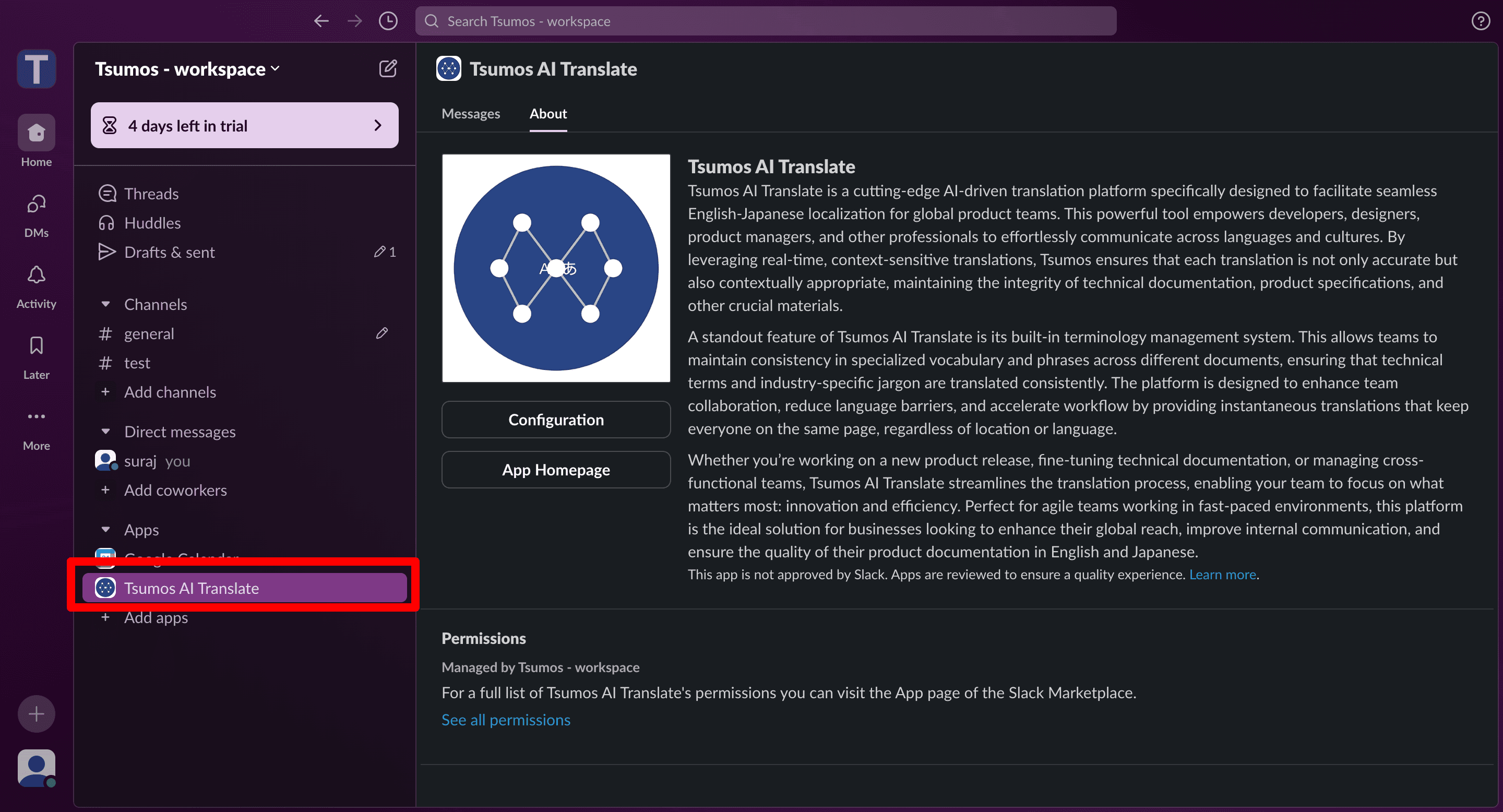Open the Tsumos workspace dropdown menu
This screenshot has width=1503, height=812.
click(x=188, y=69)
